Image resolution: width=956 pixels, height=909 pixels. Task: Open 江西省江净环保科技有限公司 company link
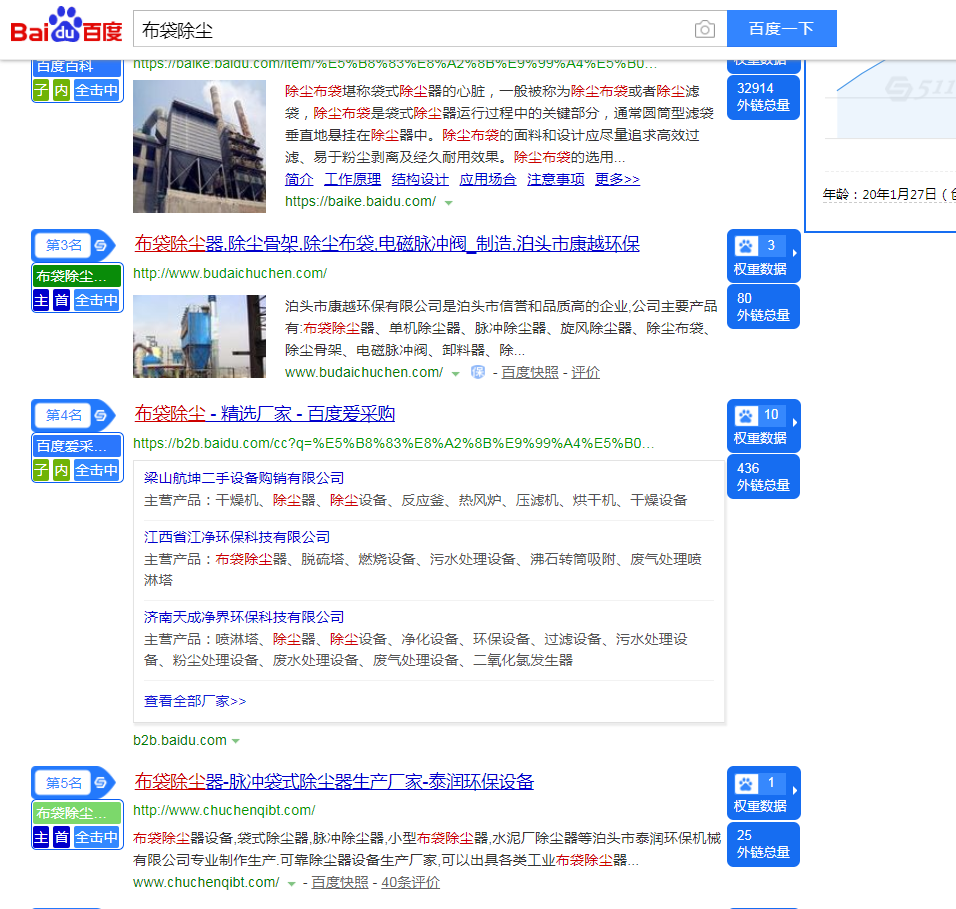(237, 537)
